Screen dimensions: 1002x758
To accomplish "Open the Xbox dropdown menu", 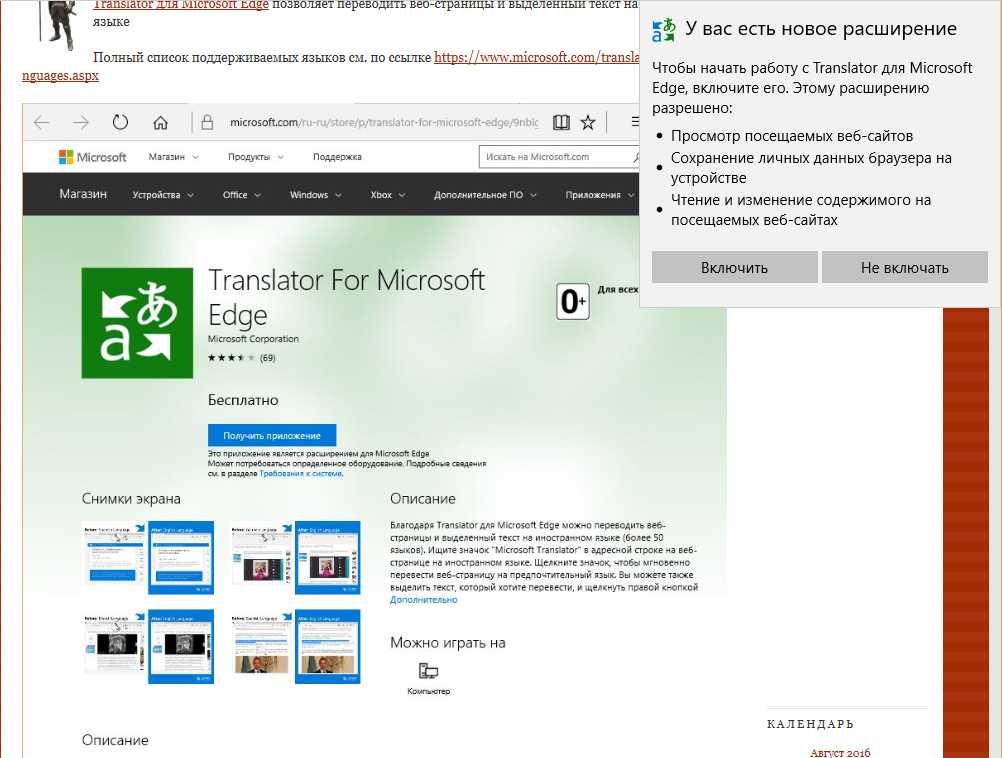I will point(385,194).
